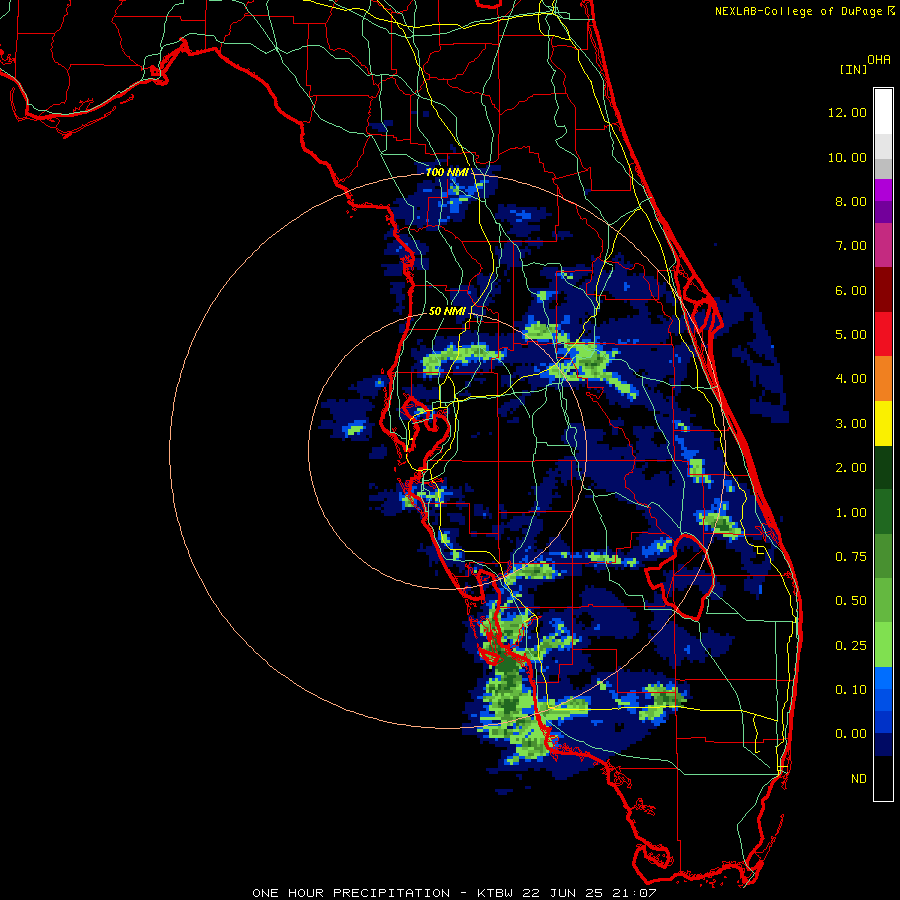The height and width of the screenshot is (900, 900).
Task: Click the ND legend label
Action: point(859,779)
